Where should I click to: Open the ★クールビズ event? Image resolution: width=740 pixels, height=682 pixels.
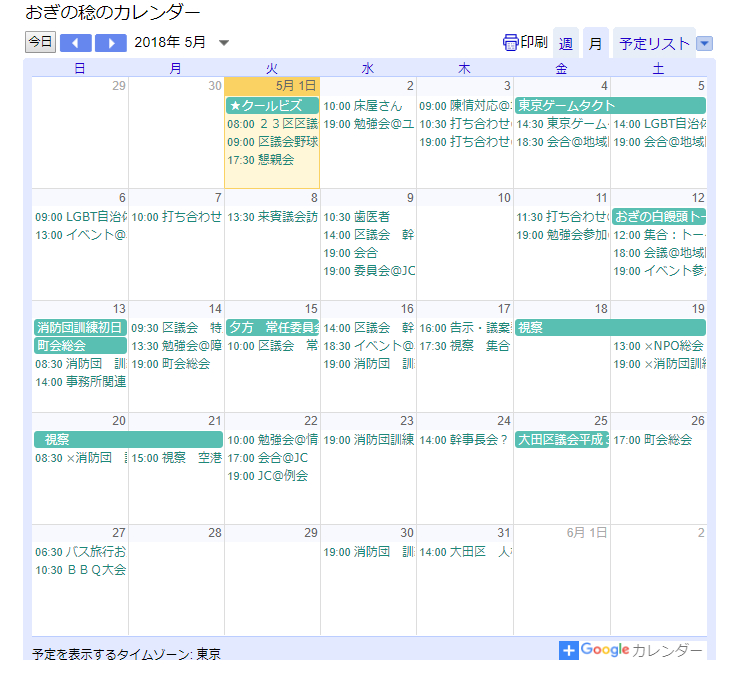(272, 105)
